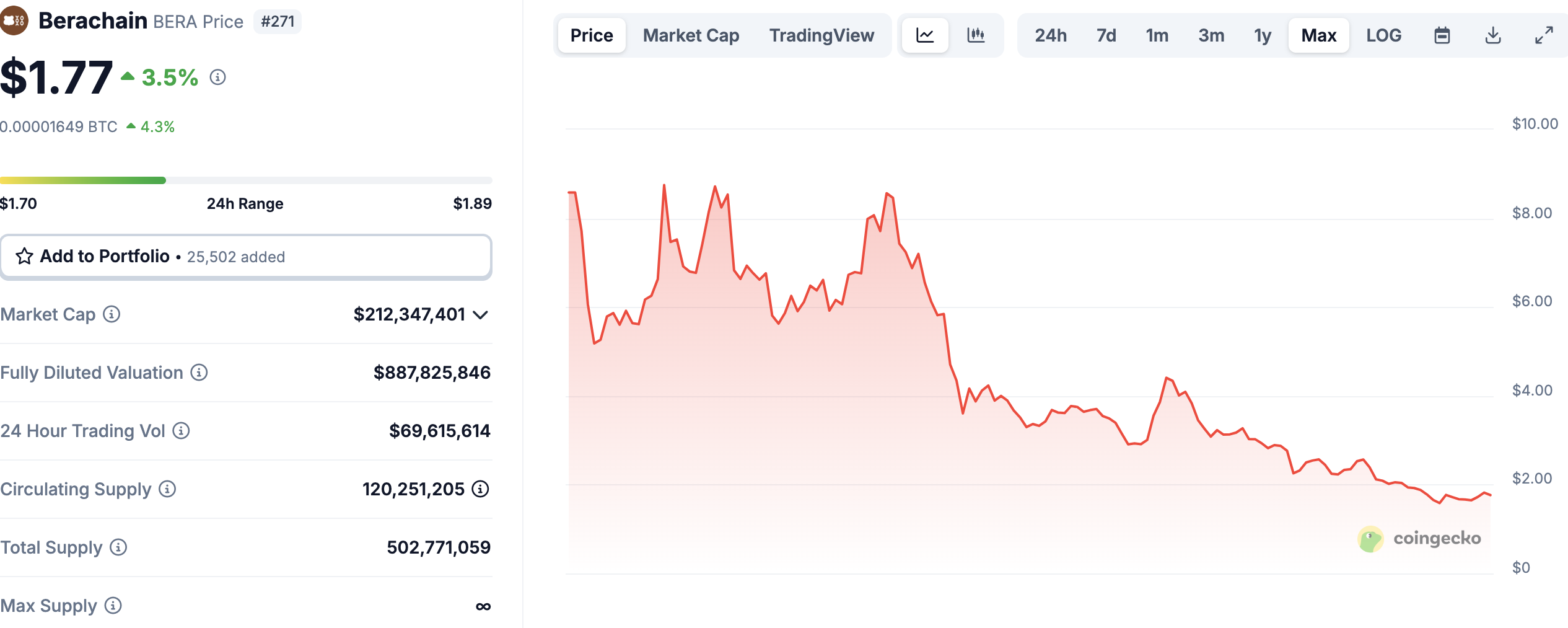Set chart range to 1m
This screenshot has height=628, width=1568.
(x=1157, y=35)
